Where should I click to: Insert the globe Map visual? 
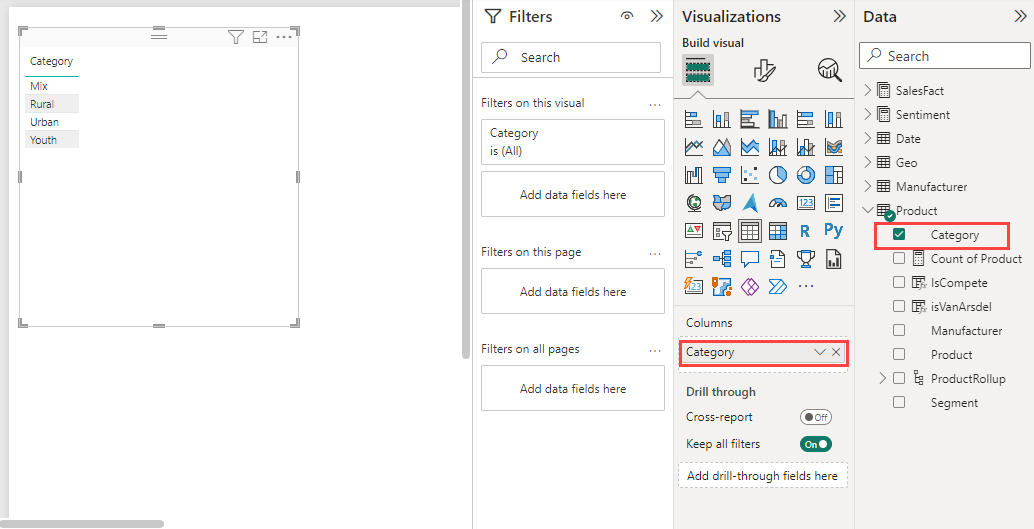pyautogui.click(x=694, y=202)
